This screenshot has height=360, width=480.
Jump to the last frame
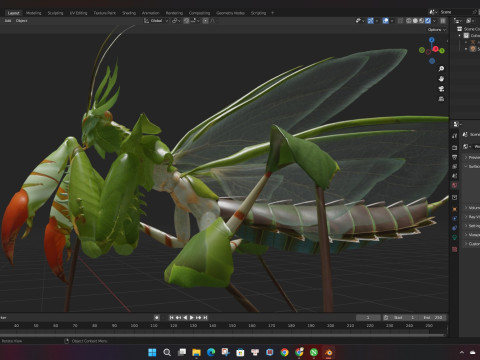[205, 318]
